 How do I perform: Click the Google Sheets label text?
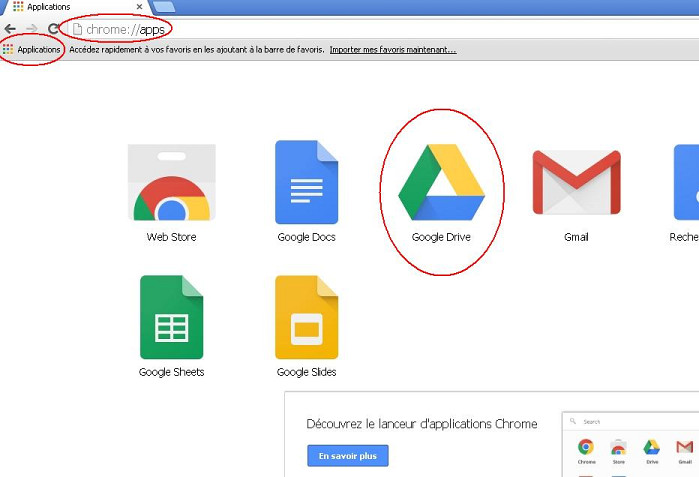172,372
